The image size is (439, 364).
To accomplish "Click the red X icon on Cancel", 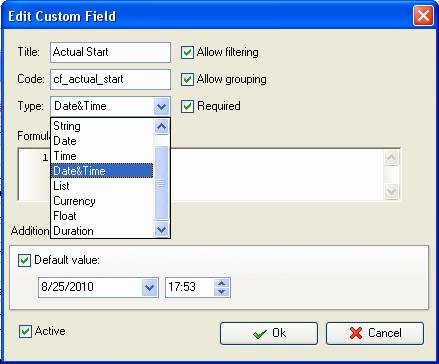I will pos(356,333).
